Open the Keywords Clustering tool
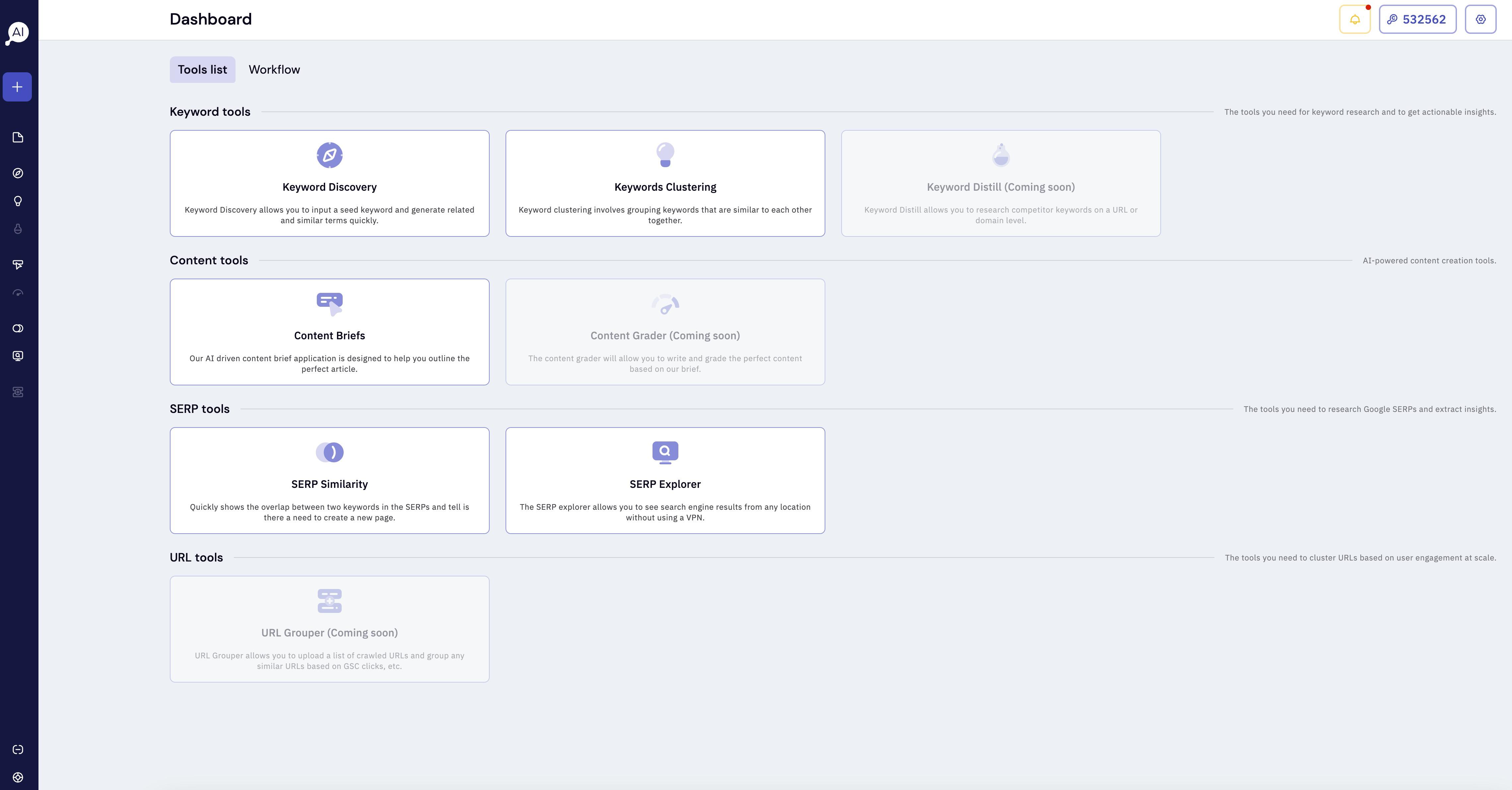This screenshot has width=1512, height=790. click(x=665, y=183)
